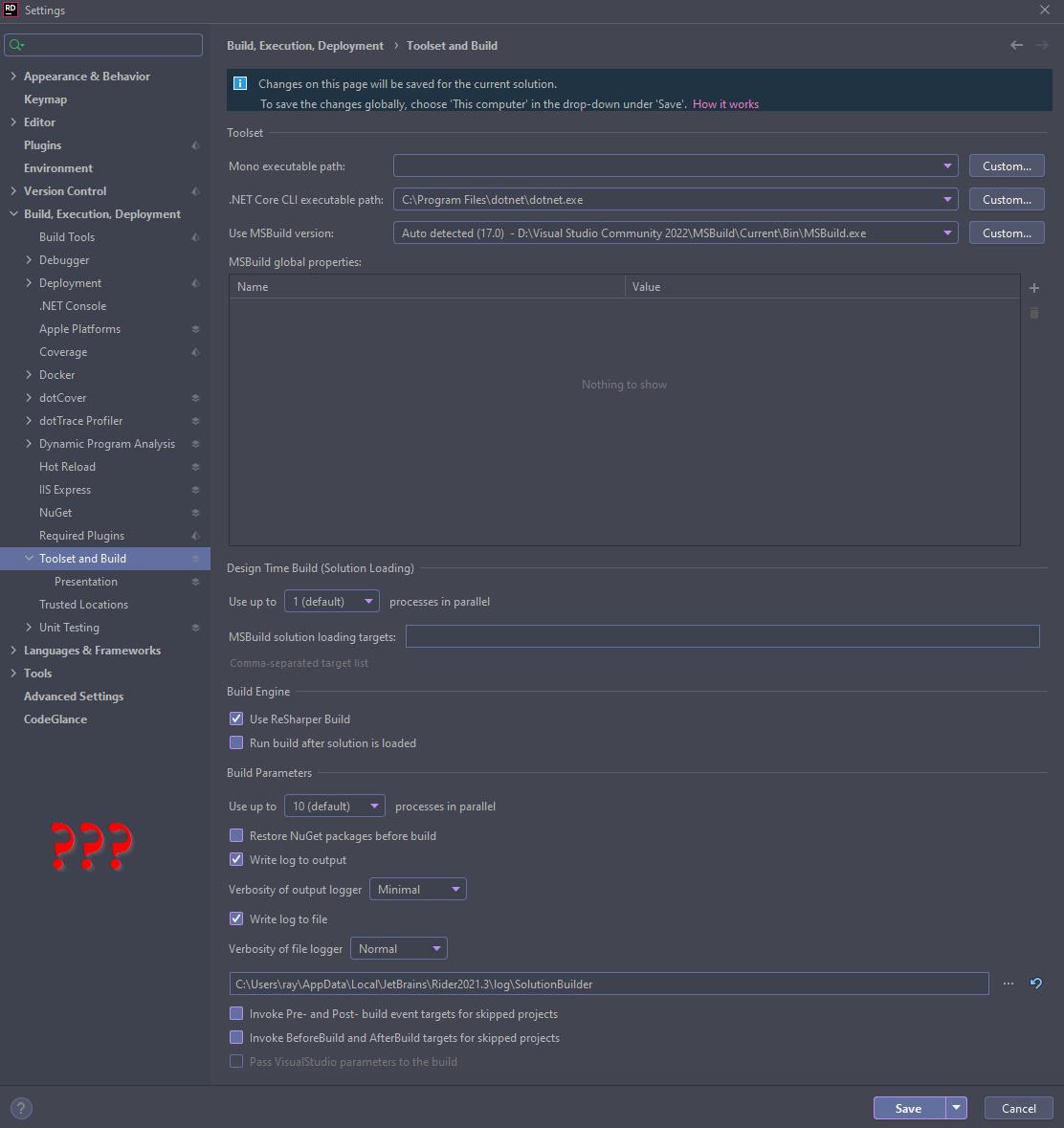The image size is (1064, 1128).
Task: Toggle Write log to output checkbox
Action: [236, 859]
